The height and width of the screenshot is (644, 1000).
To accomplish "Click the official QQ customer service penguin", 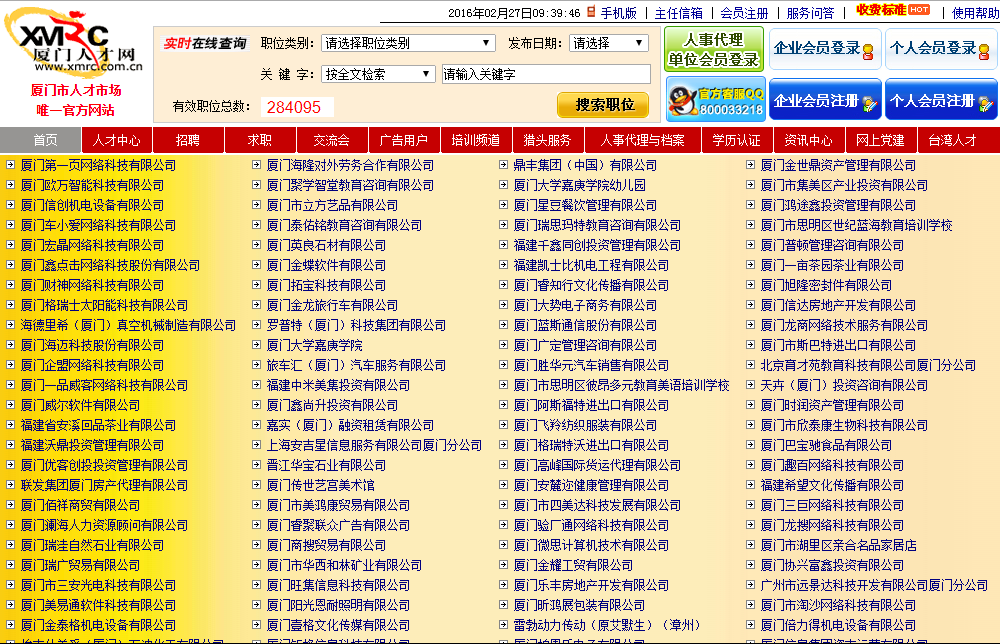I will [682, 100].
